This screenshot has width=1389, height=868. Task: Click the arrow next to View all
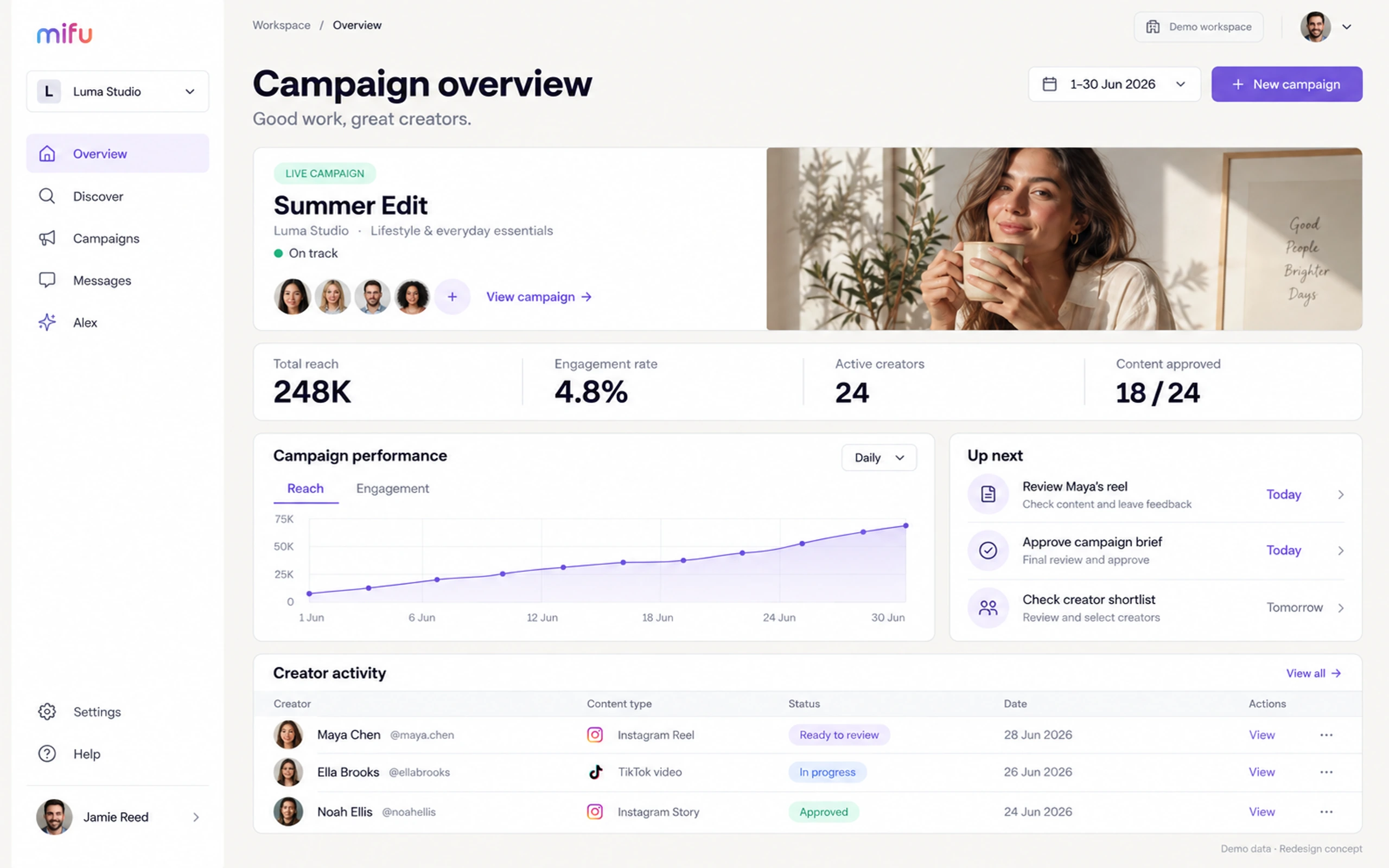click(x=1336, y=673)
